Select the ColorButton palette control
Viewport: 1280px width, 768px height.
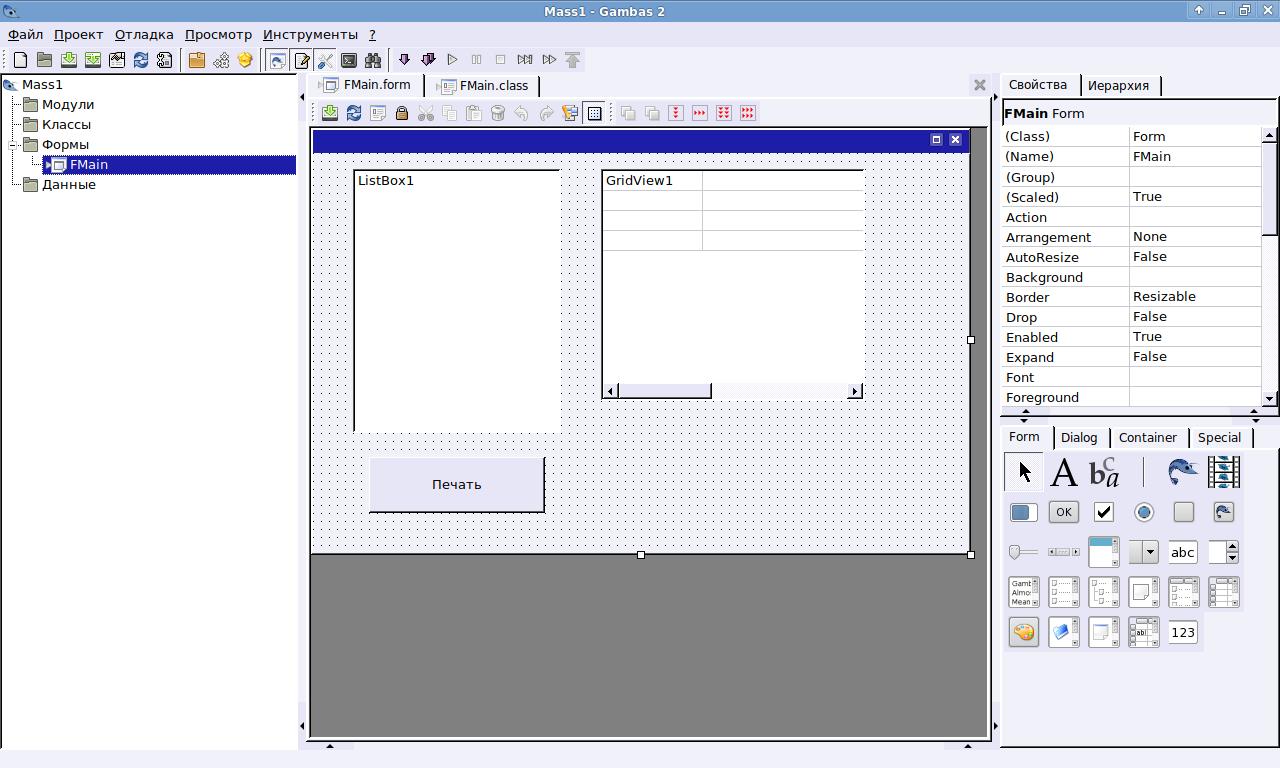(1024, 632)
